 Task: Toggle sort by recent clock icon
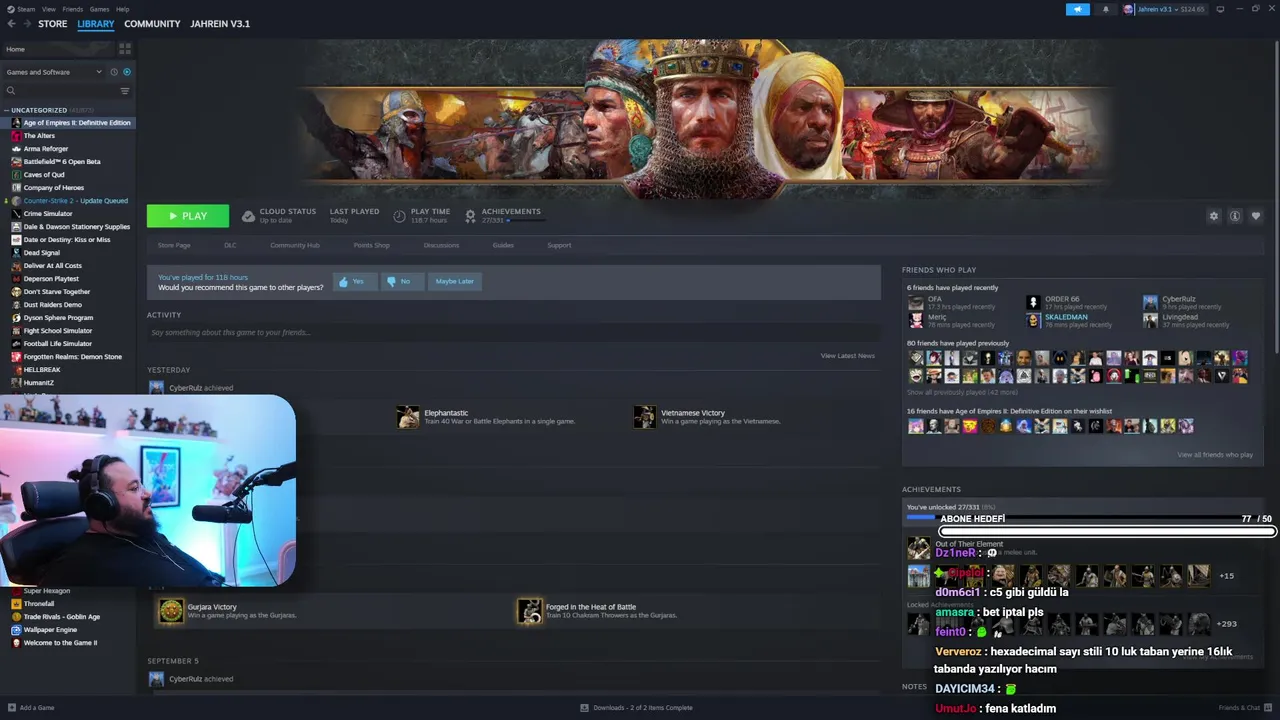coord(114,72)
